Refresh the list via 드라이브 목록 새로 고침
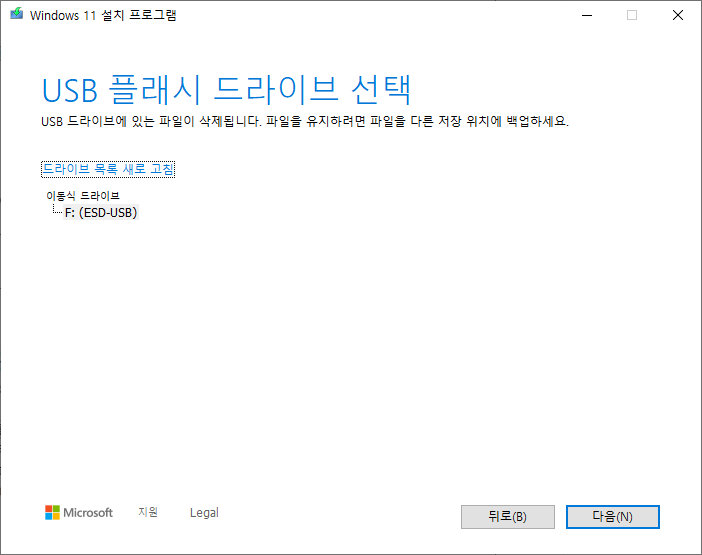 (108, 169)
